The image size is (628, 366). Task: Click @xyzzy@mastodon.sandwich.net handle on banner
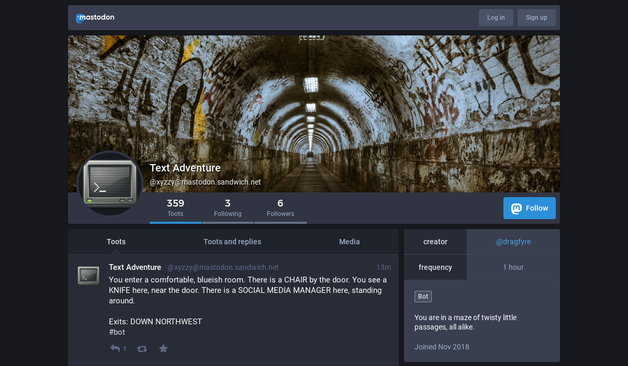205,182
